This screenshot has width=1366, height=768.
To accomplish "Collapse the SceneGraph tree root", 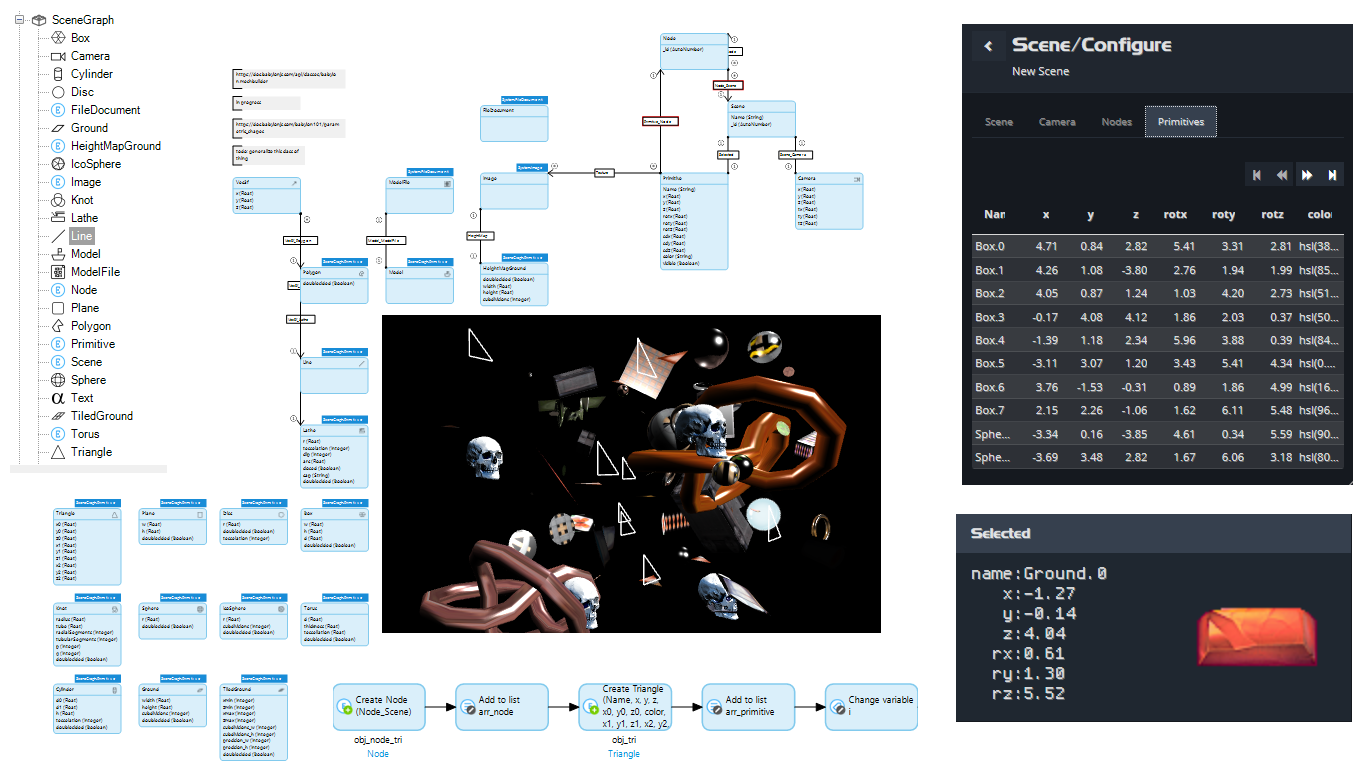I will tap(19, 19).
